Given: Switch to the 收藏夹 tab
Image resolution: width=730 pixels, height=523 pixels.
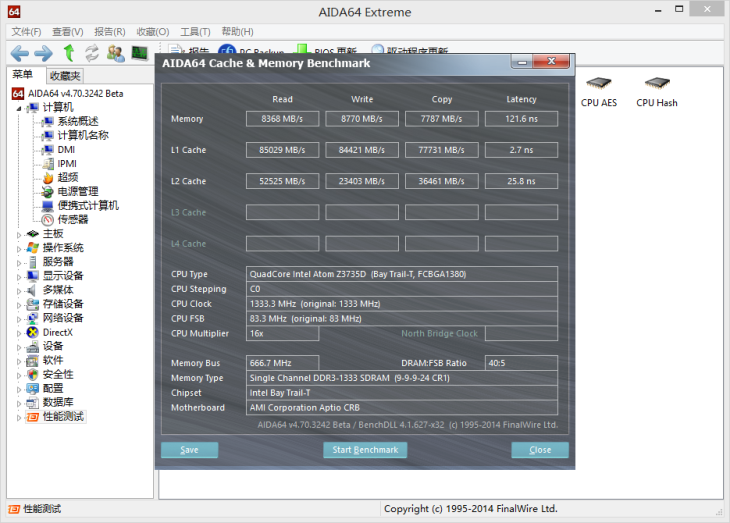Looking at the screenshot, I should pyautogui.click(x=65, y=75).
